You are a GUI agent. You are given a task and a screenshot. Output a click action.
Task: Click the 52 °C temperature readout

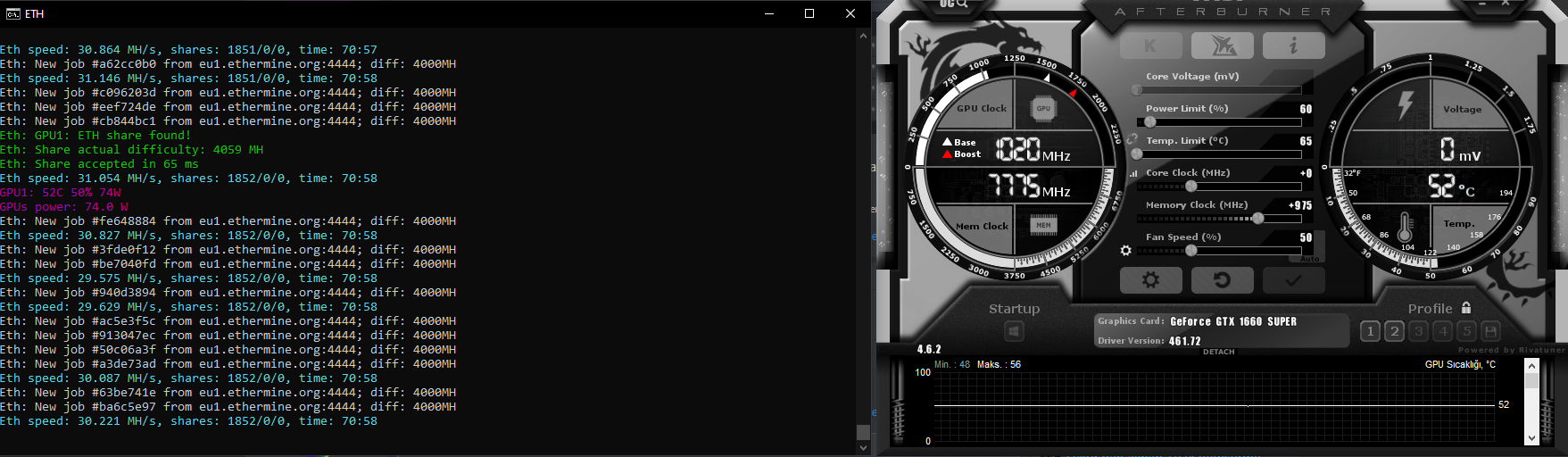tap(1451, 186)
